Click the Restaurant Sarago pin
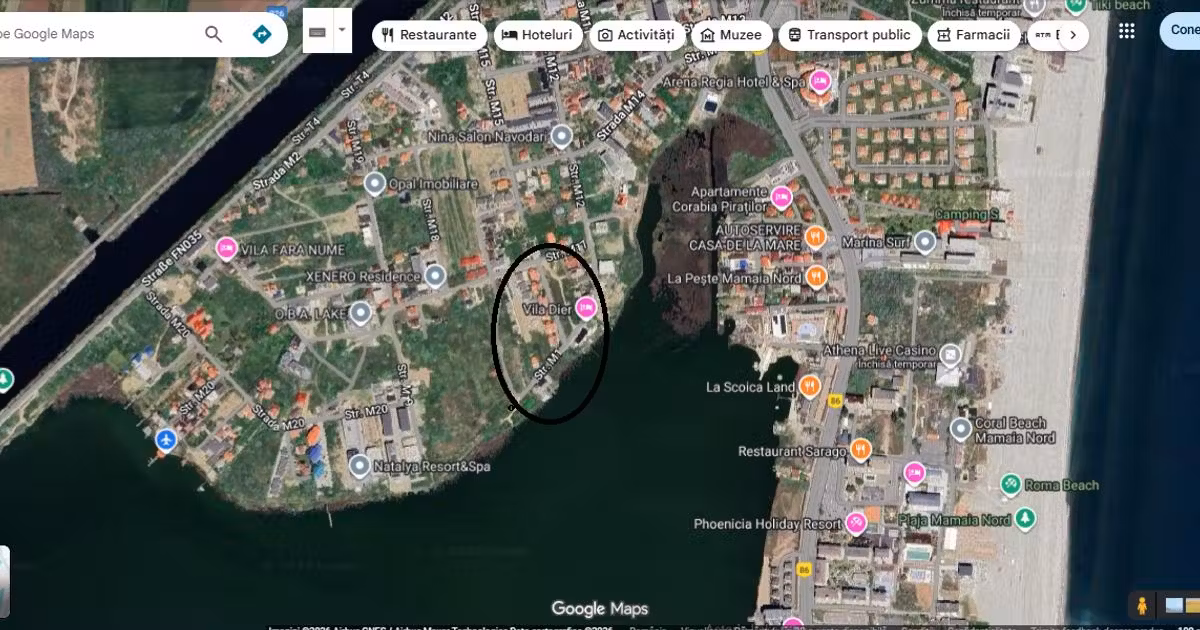Screen dimensions: 1200x630 tap(860, 450)
